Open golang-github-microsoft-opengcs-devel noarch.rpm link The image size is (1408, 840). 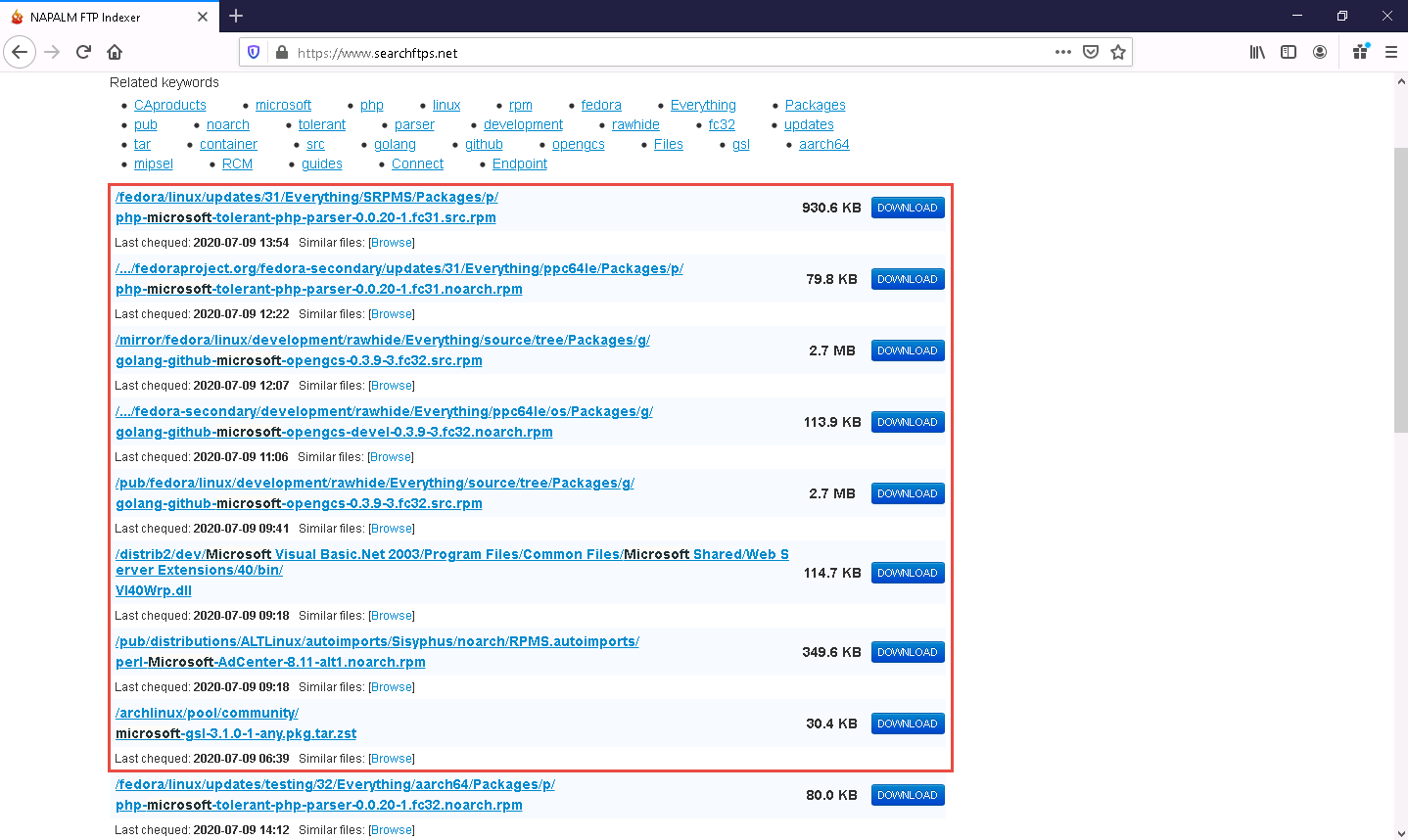pyautogui.click(x=334, y=432)
